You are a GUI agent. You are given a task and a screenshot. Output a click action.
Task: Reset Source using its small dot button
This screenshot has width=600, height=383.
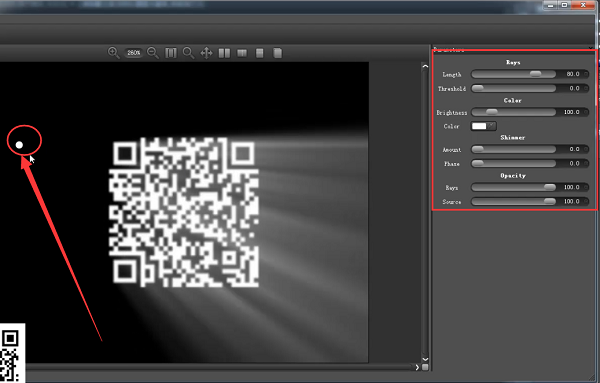pyautogui.click(x=586, y=201)
